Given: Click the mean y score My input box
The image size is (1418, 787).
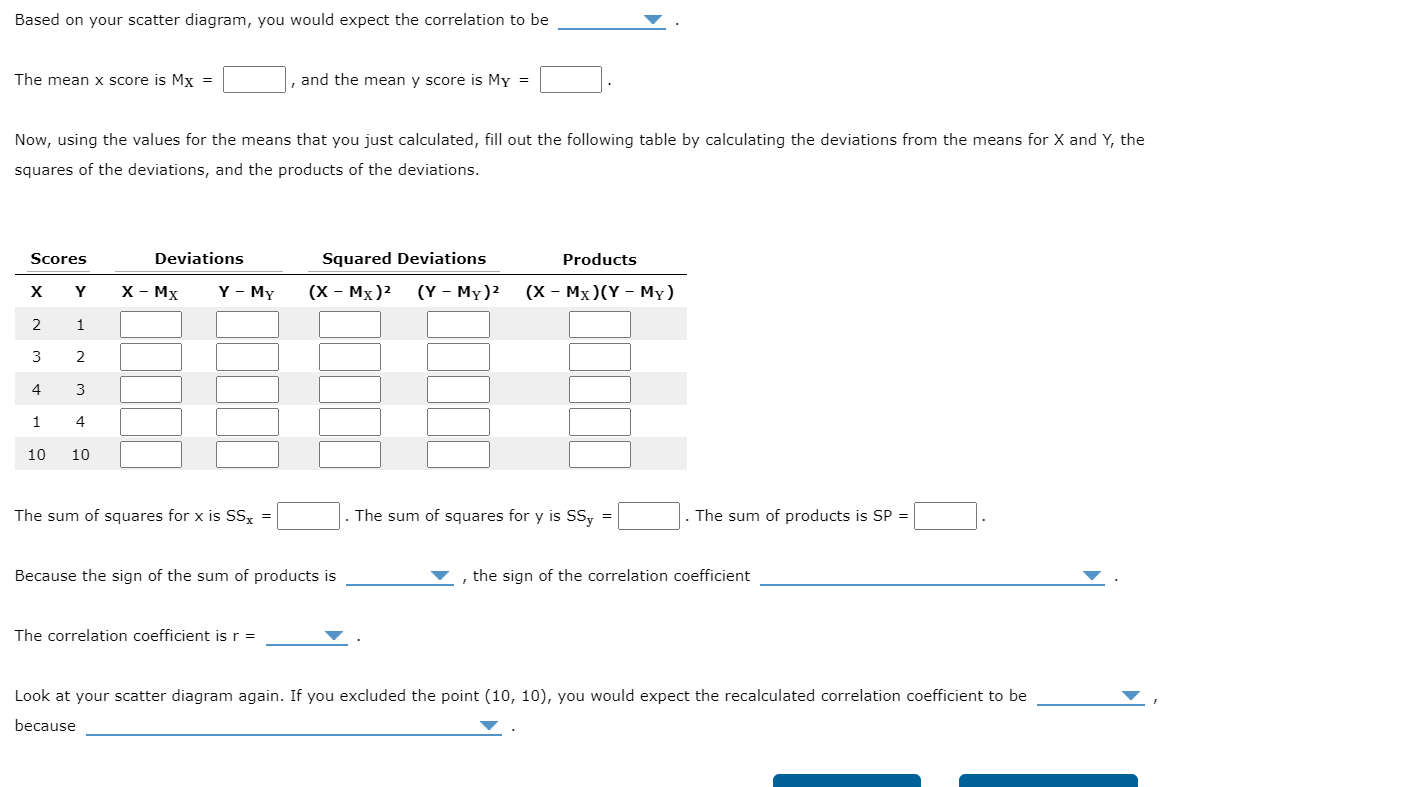Looking at the screenshot, I should [x=570, y=79].
